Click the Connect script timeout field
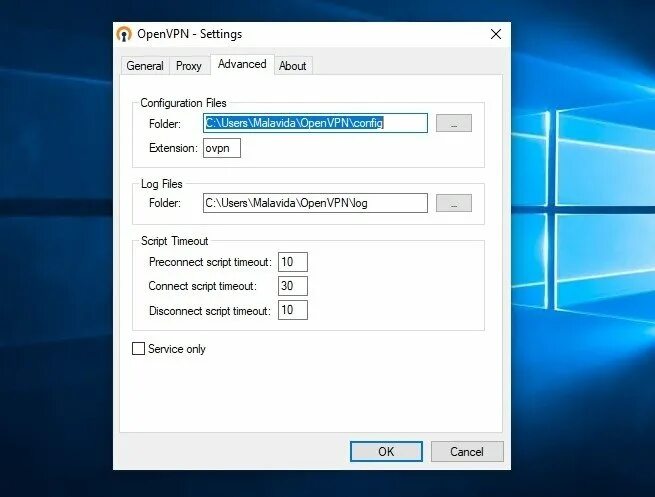The width and height of the screenshot is (655, 497). tap(293, 286)
